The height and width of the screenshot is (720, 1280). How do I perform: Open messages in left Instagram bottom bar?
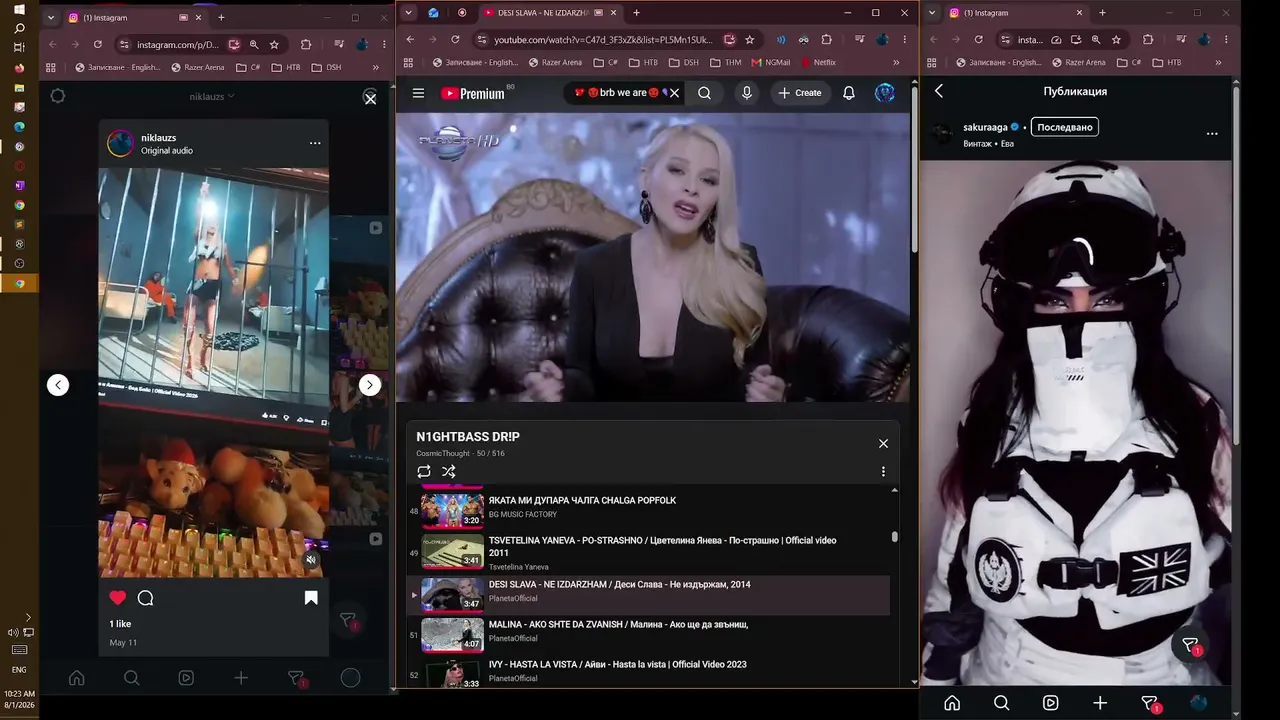click(296, 678)
